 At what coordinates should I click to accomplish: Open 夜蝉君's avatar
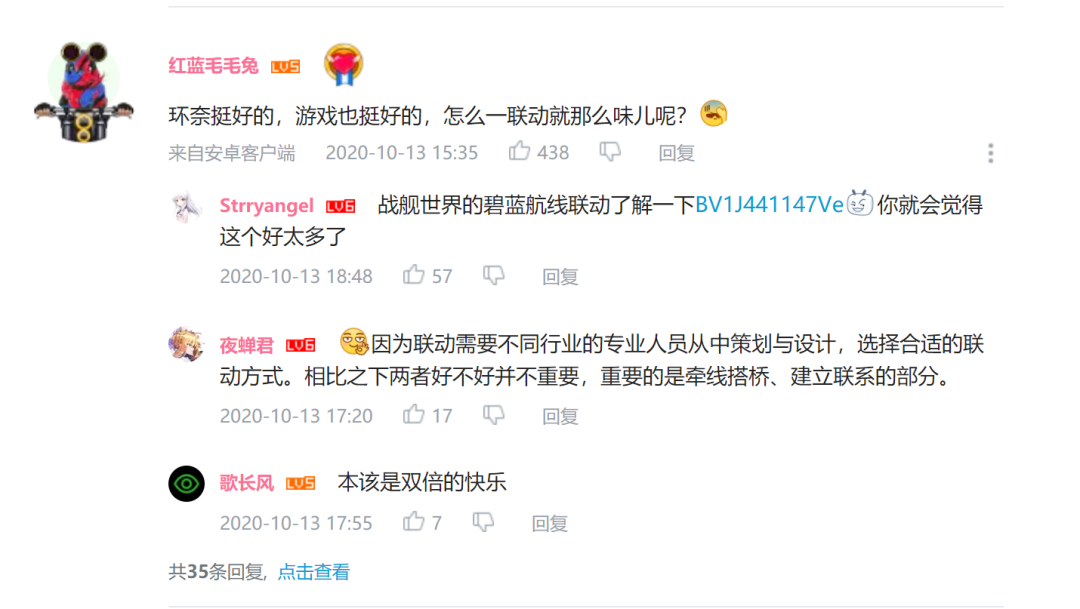[186, 344]
